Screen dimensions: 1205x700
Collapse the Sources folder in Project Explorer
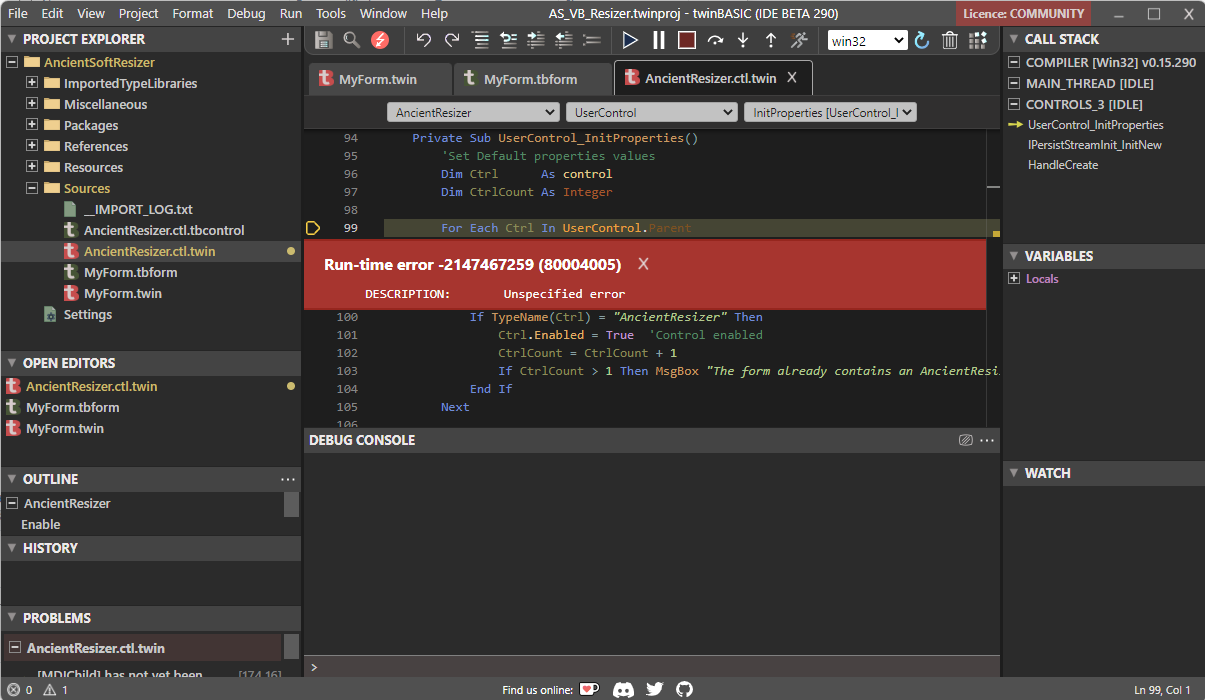(31, 188)
